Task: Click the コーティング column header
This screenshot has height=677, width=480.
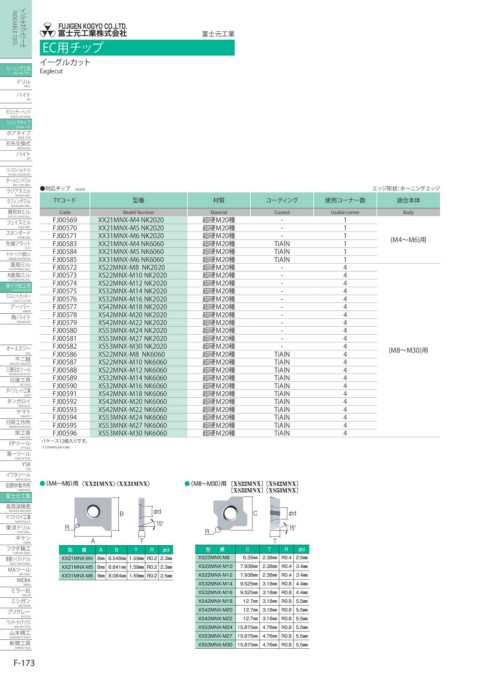Action: point(282,200)
